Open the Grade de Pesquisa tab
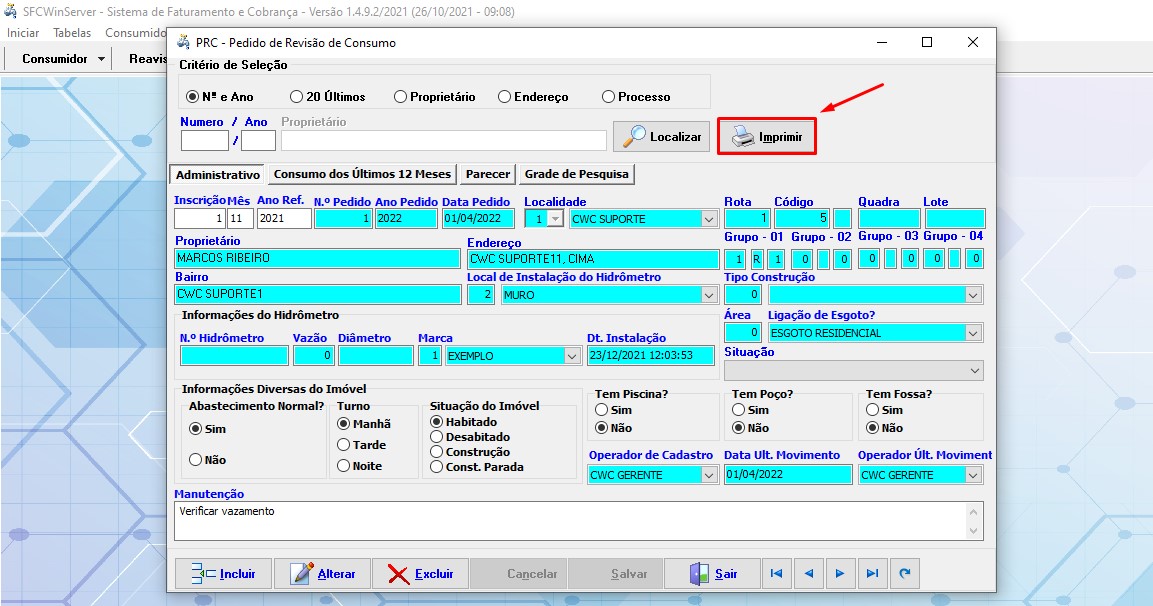Image resolution: width=1153 pixels, height=606 pixels. tap(576, 174)
